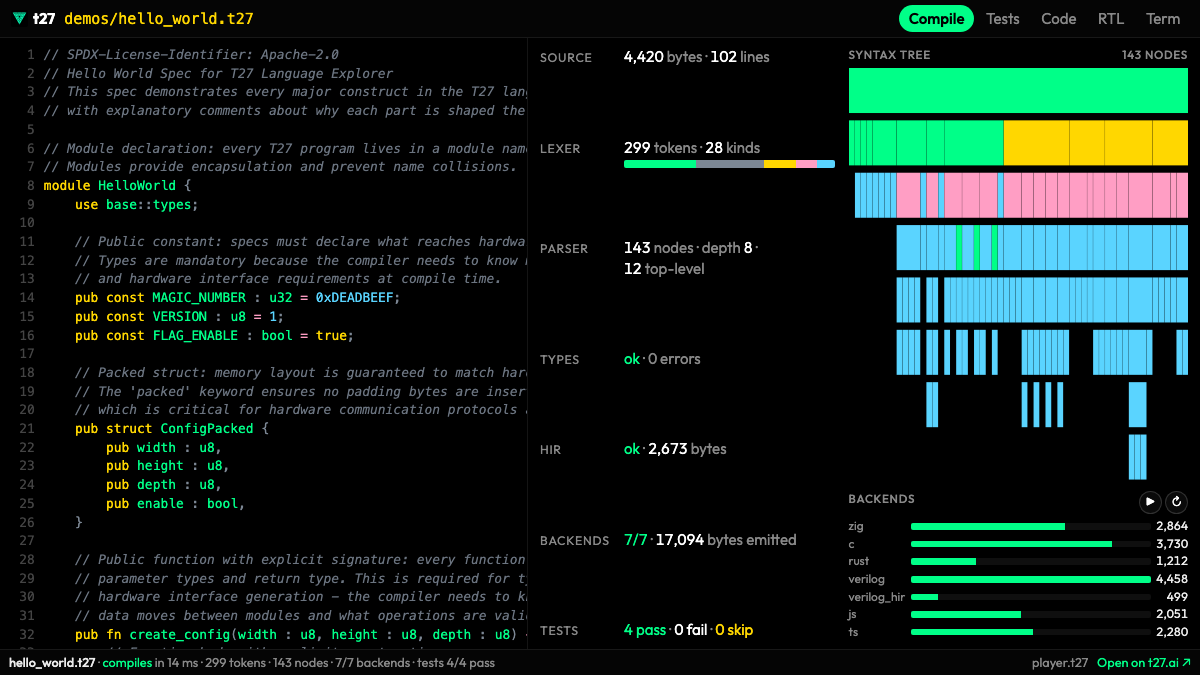Click the verilog byte count 4,458
The width and height of the screenshot is (1200, 675).
point(1171,579)
